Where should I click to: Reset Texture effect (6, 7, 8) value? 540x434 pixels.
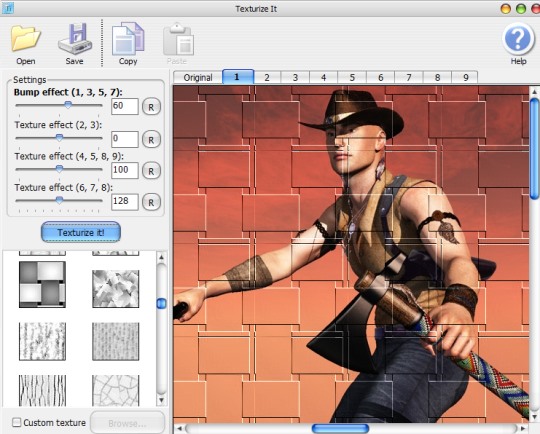point(151,202)
